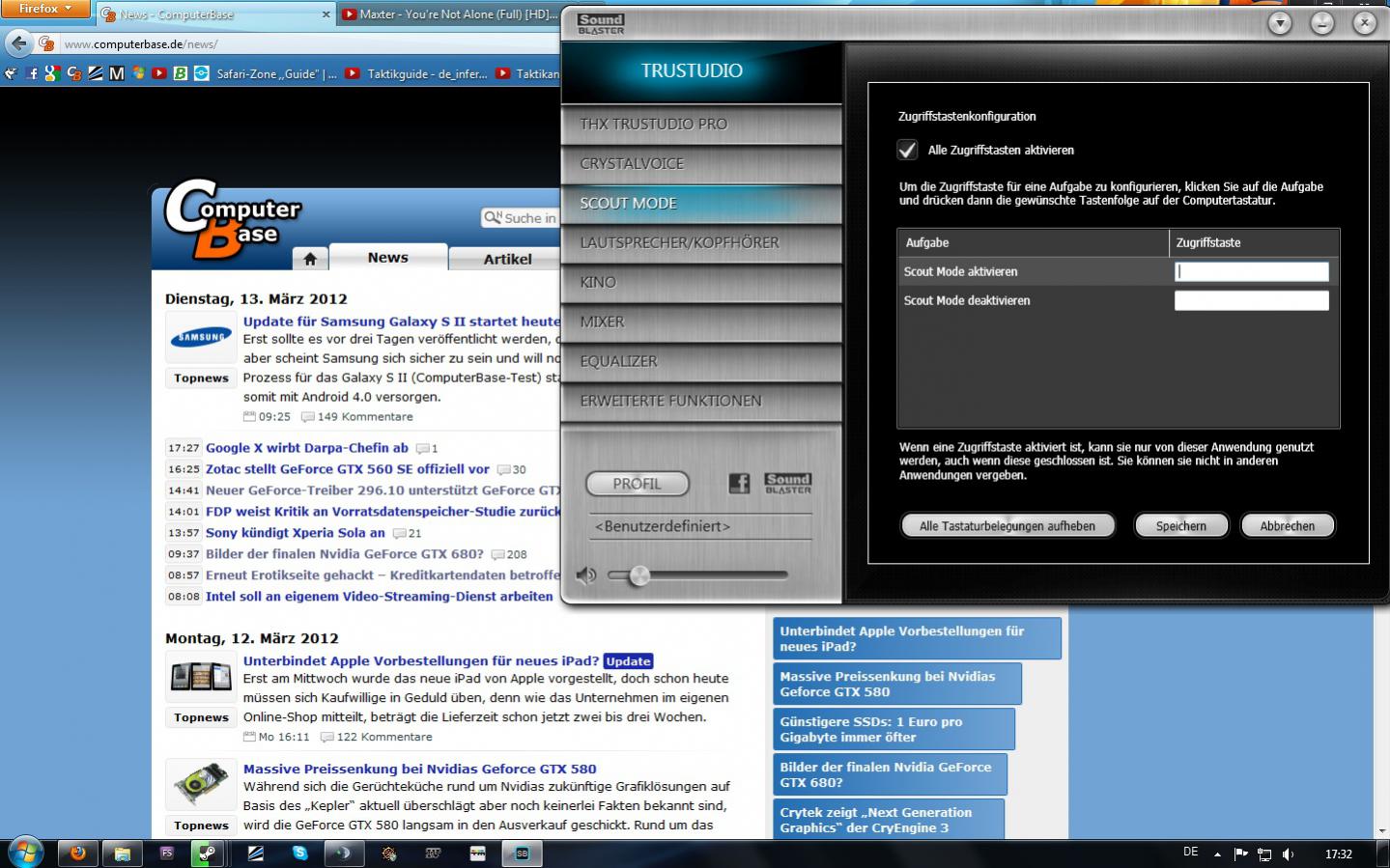Open the FS application in the taskbar
The height and width of the screenshot is (868, 1390).
(167, 853)
